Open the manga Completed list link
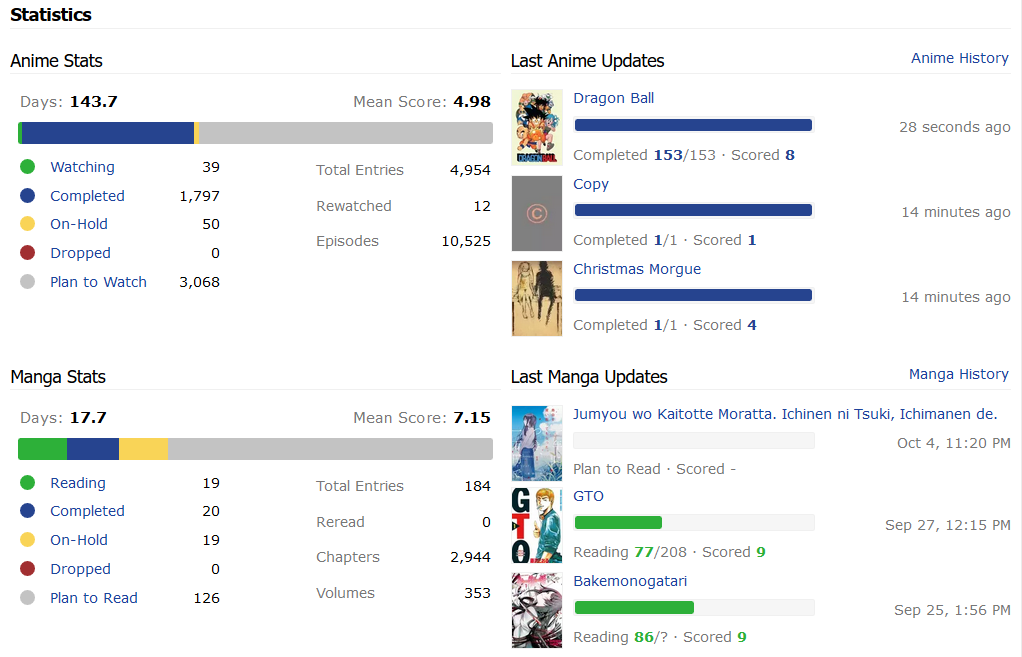 click(x=87, y=511)
